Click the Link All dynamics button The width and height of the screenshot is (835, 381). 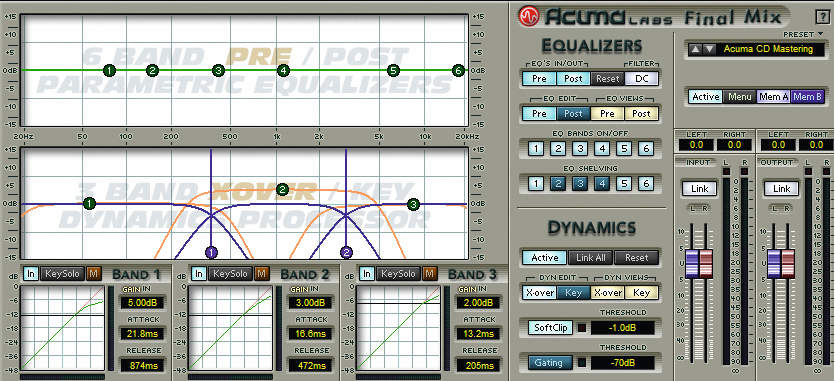coord(591,257)
